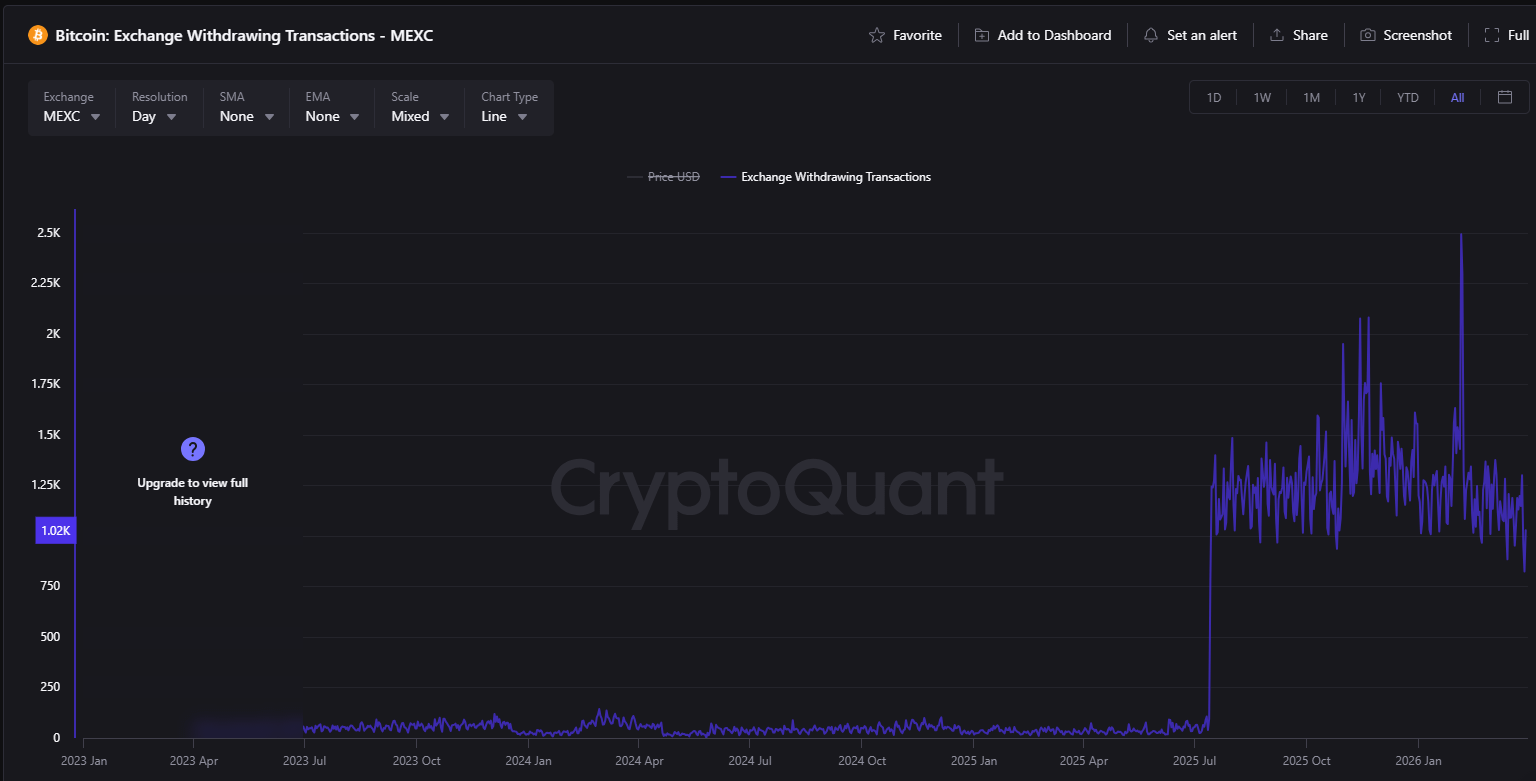
Task: Click the 750 y-axis label
Action: [x=50, y=586]
